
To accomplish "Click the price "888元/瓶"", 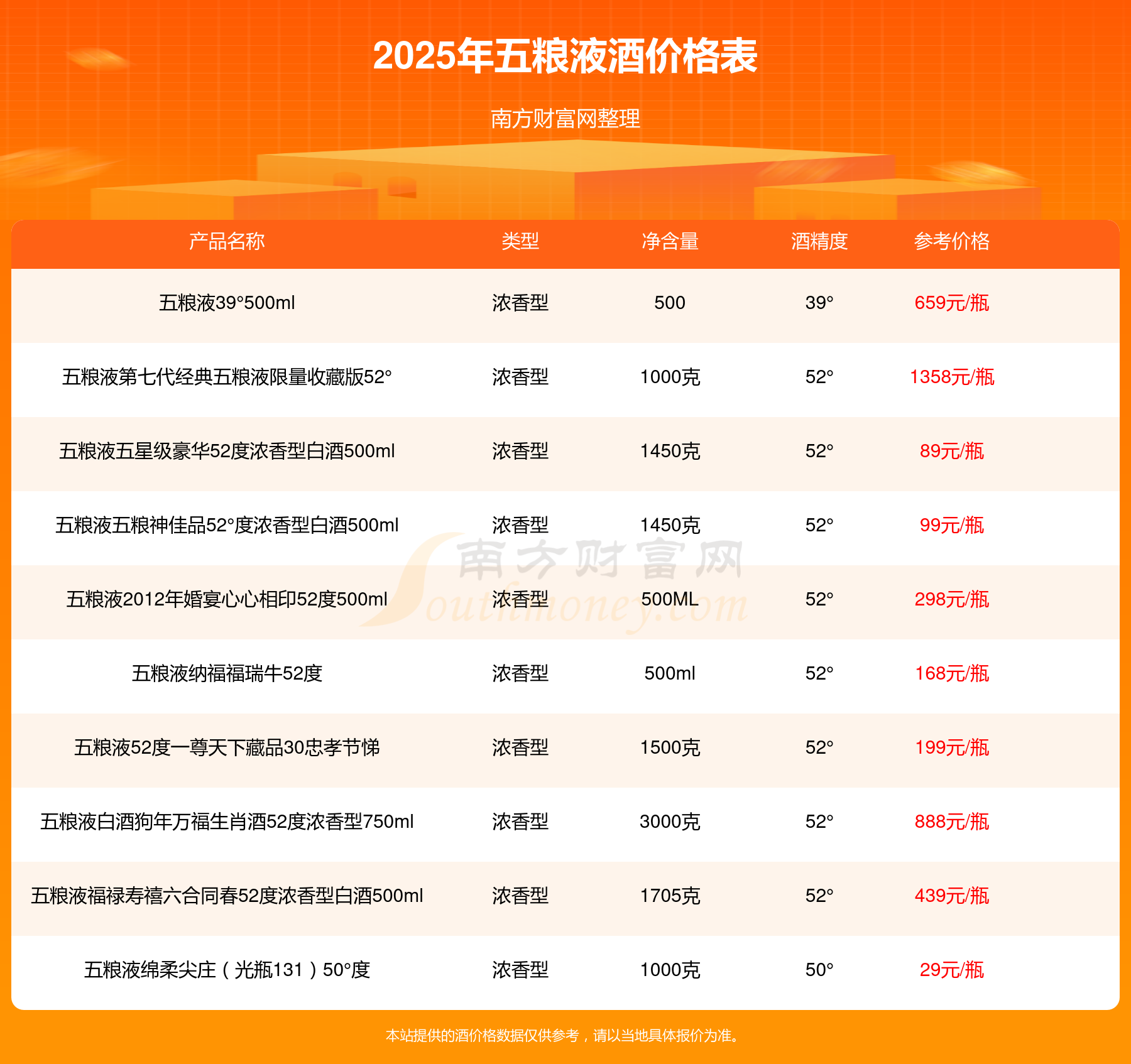I will (952, 822).
